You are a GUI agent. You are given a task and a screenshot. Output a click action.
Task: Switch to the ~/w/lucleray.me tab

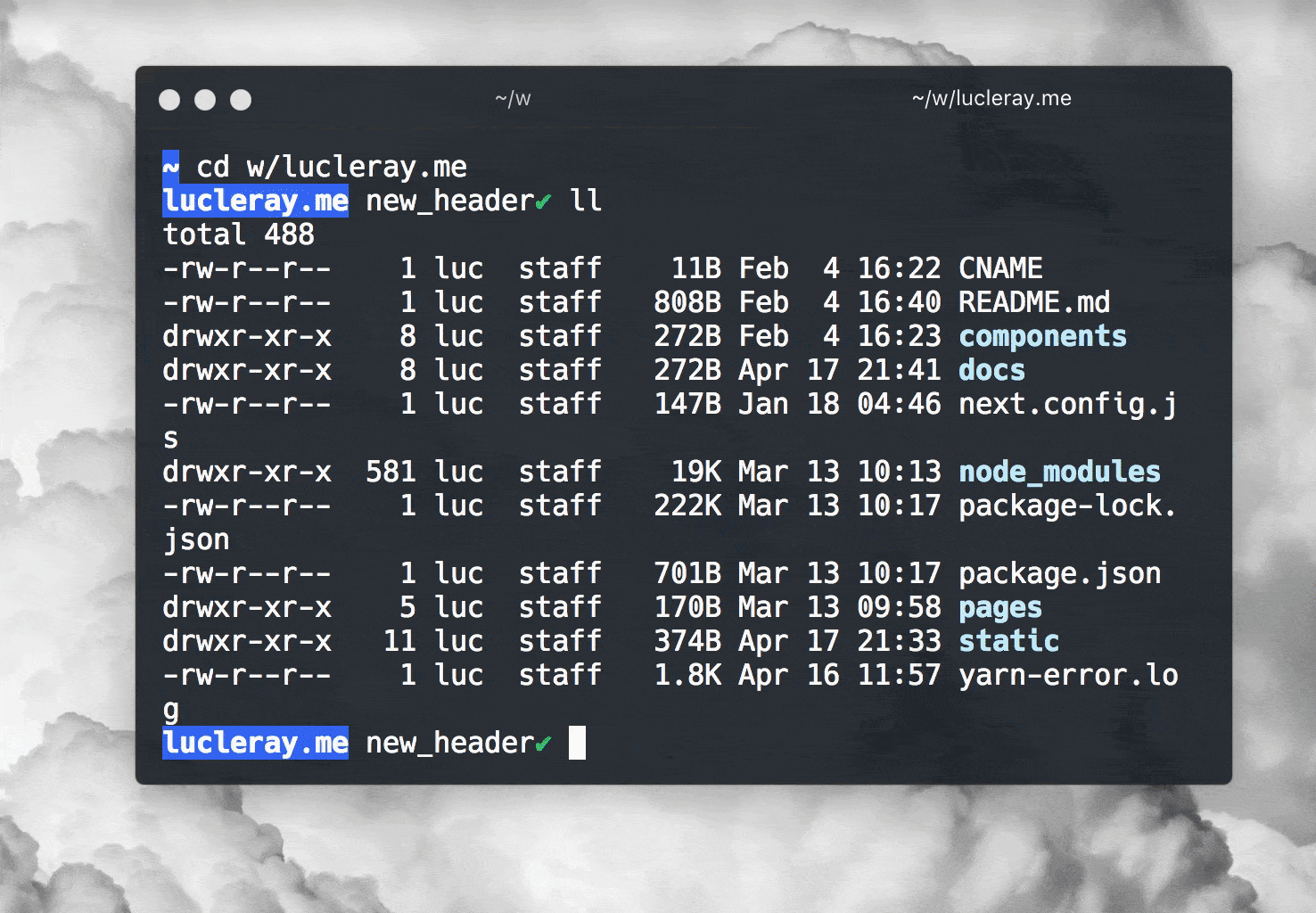click(991, 99)
